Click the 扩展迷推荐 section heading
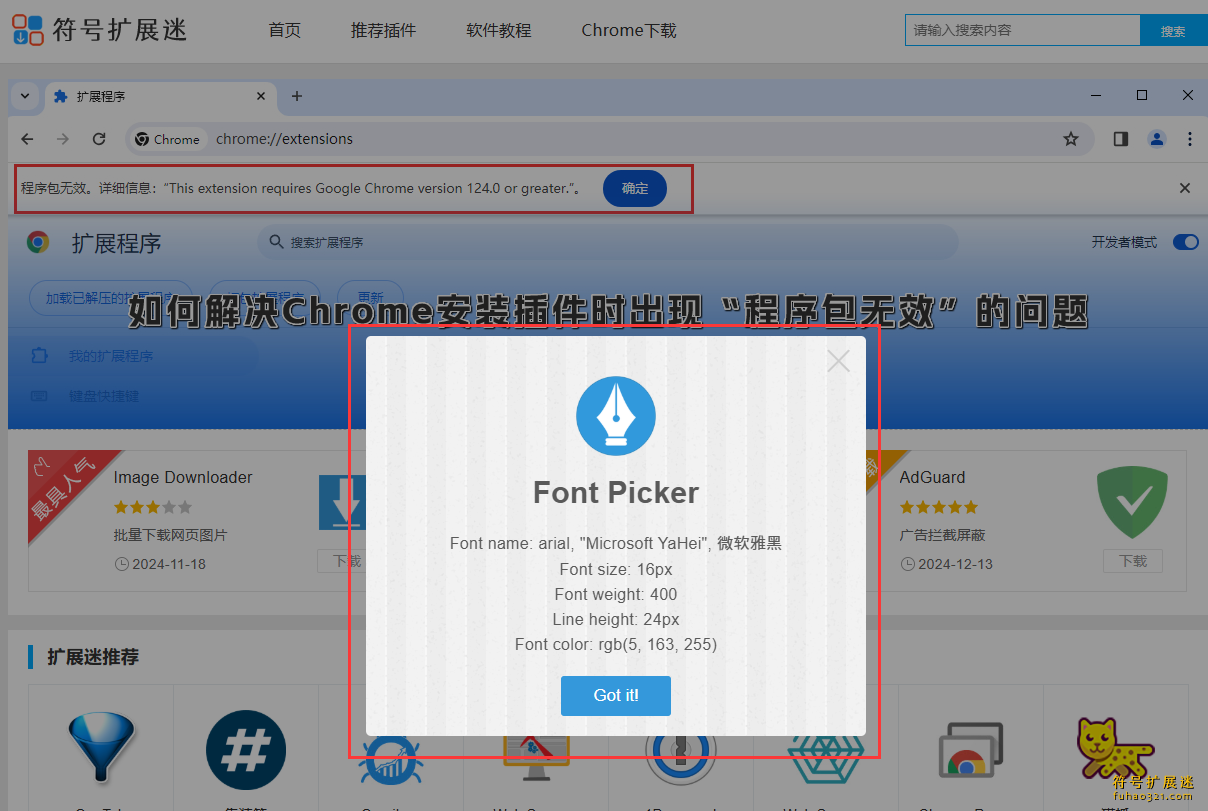Screen dimensions: 1208x811 click(93, 657)
